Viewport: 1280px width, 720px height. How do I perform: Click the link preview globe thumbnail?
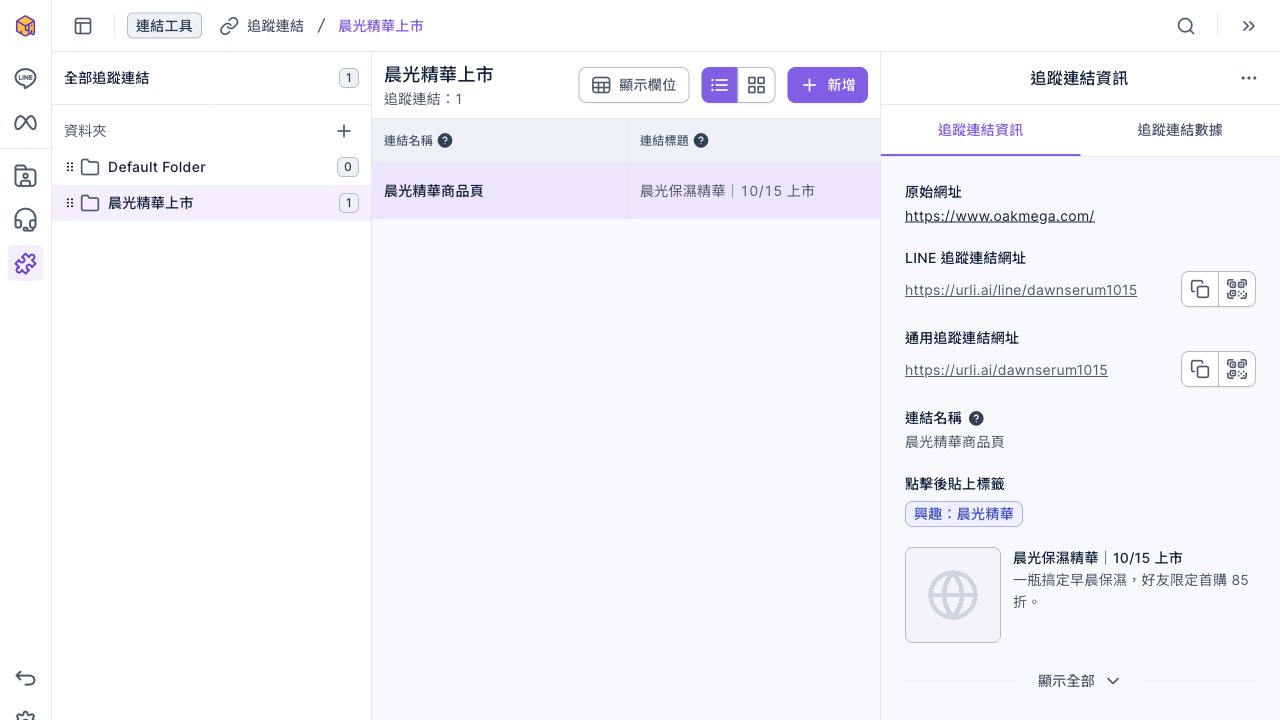(953, 595)
